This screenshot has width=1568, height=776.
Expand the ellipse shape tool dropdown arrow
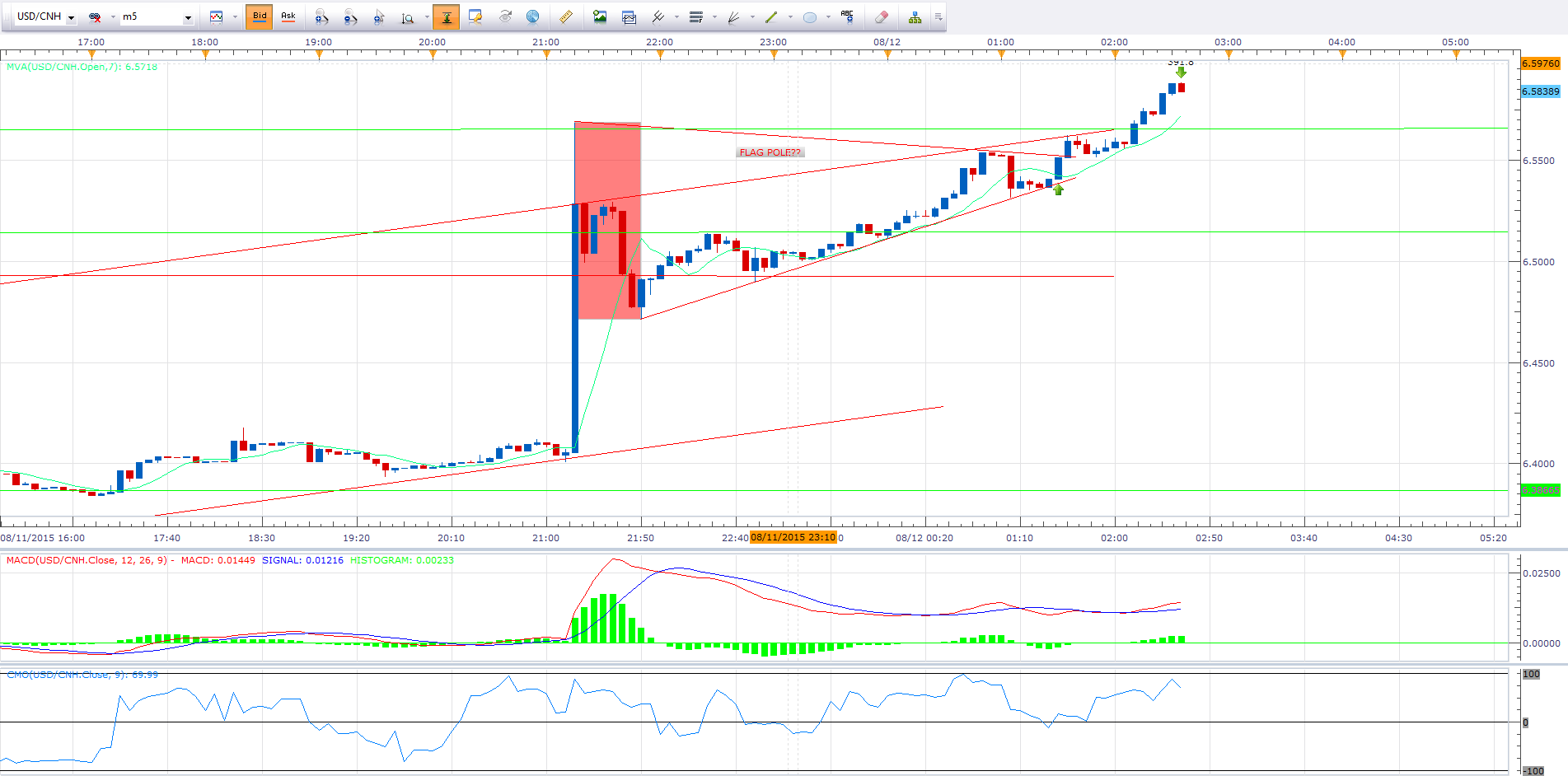point(828,16)
